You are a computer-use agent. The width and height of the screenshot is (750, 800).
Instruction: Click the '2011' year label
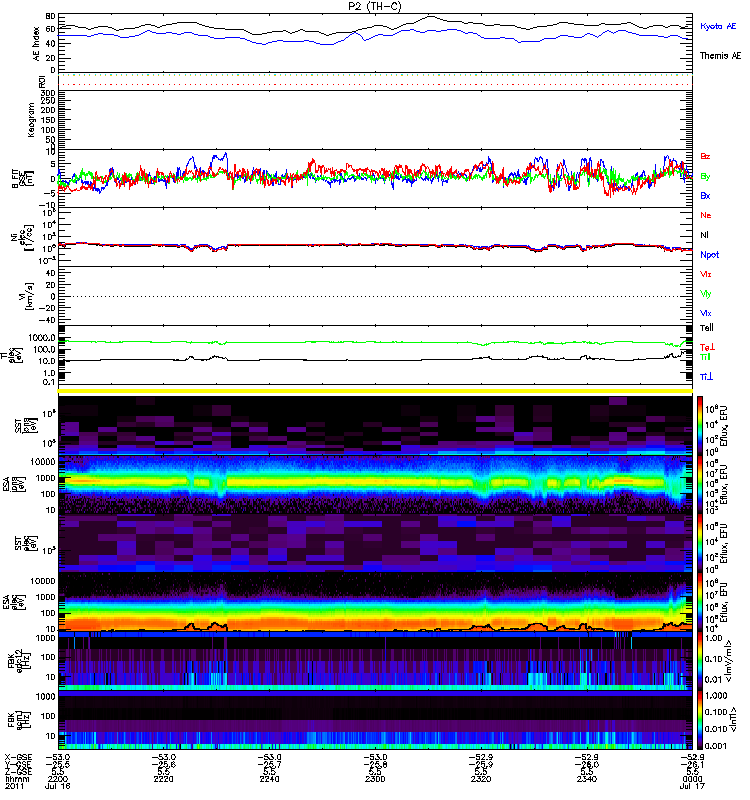[x=15, y=786]
